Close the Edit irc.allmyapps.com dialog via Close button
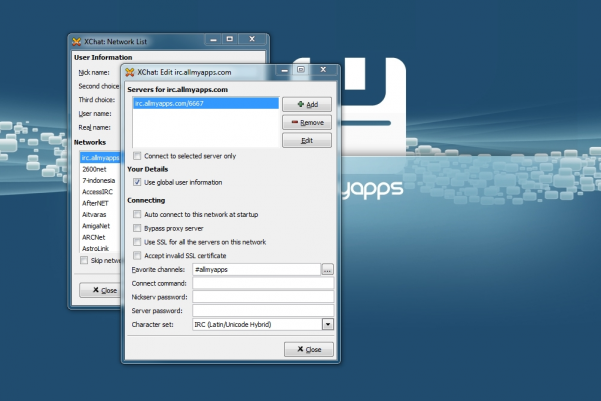Viewport: 601px width, 401px height. tap(307, 349)
